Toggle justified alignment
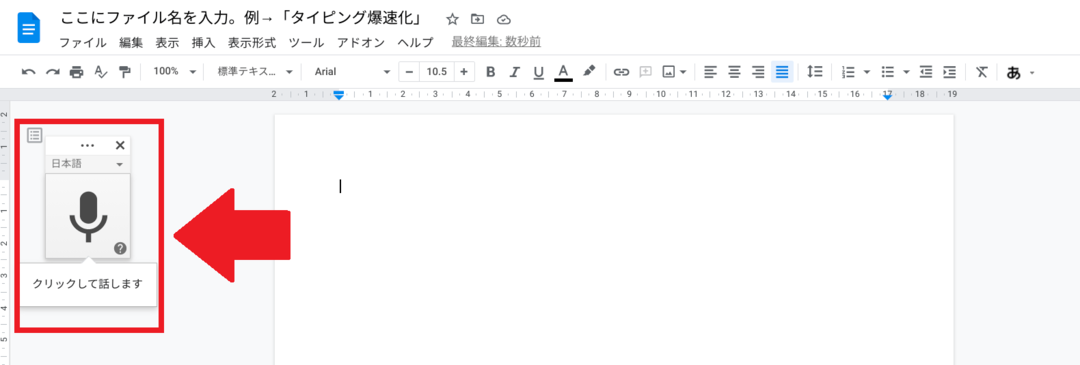This screenshot has width=1080, height=365. 782,72
